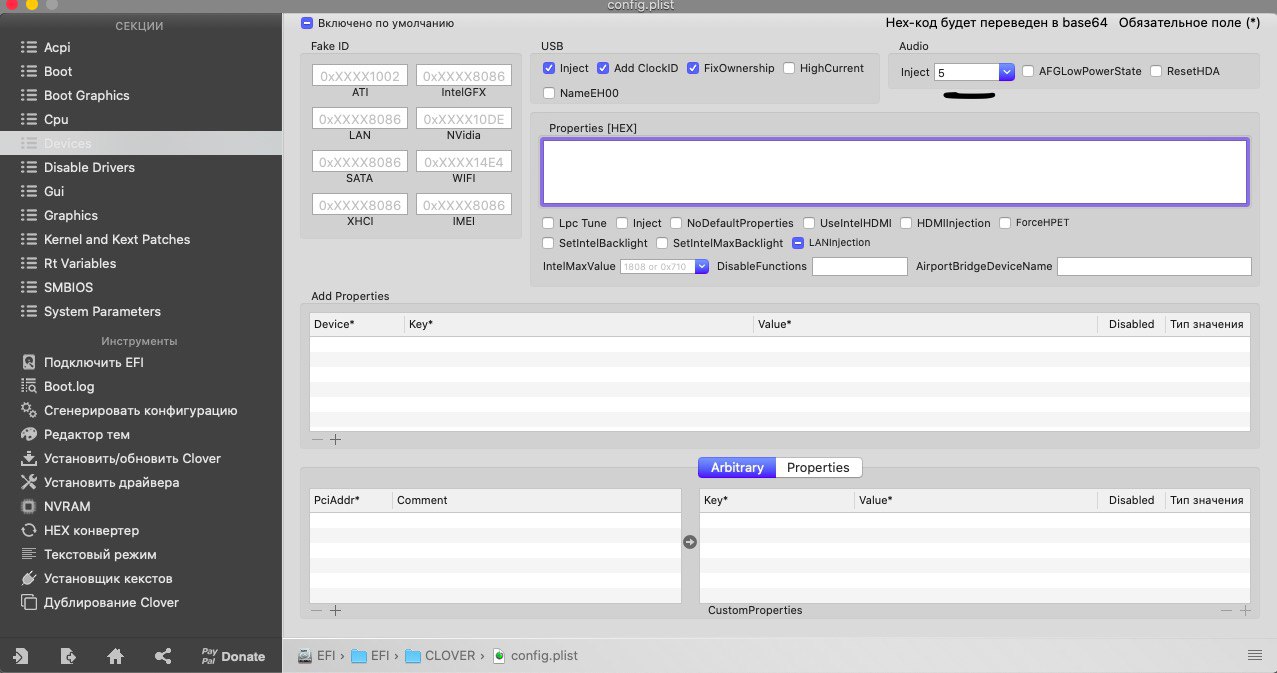Go to System Parameters section
The height and width of the screenshot is (673, 1277).
click(140, 311)
